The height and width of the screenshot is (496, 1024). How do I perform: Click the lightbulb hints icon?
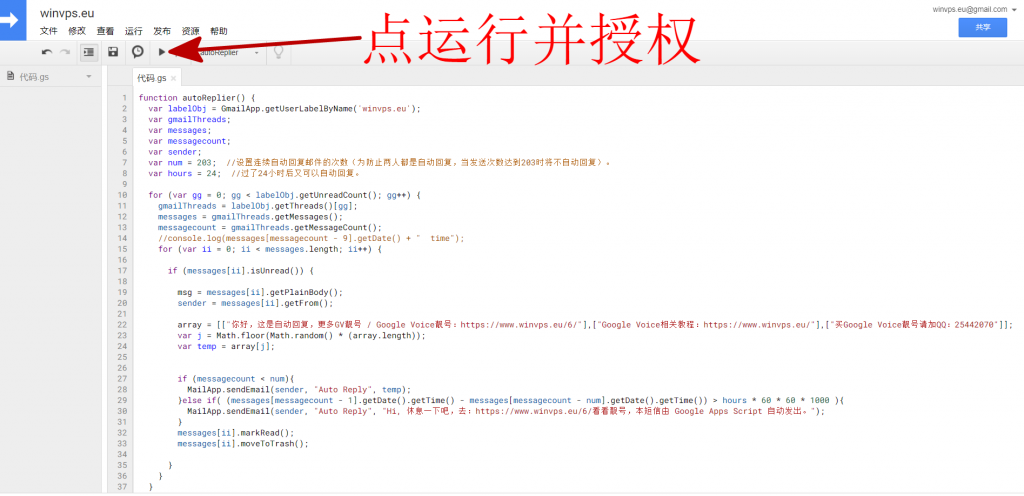[x=278, y=52]
